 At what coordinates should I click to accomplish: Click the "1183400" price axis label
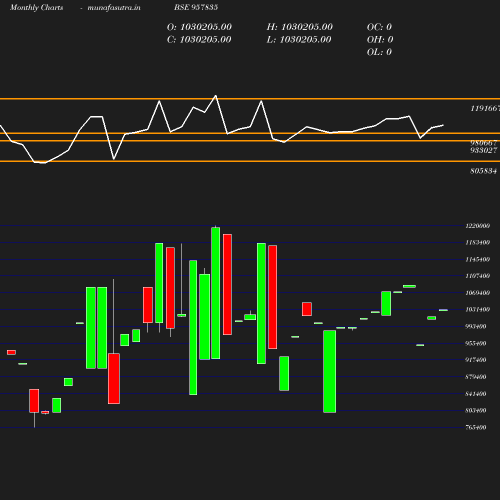pyautogui.click(x=478, y=243)
